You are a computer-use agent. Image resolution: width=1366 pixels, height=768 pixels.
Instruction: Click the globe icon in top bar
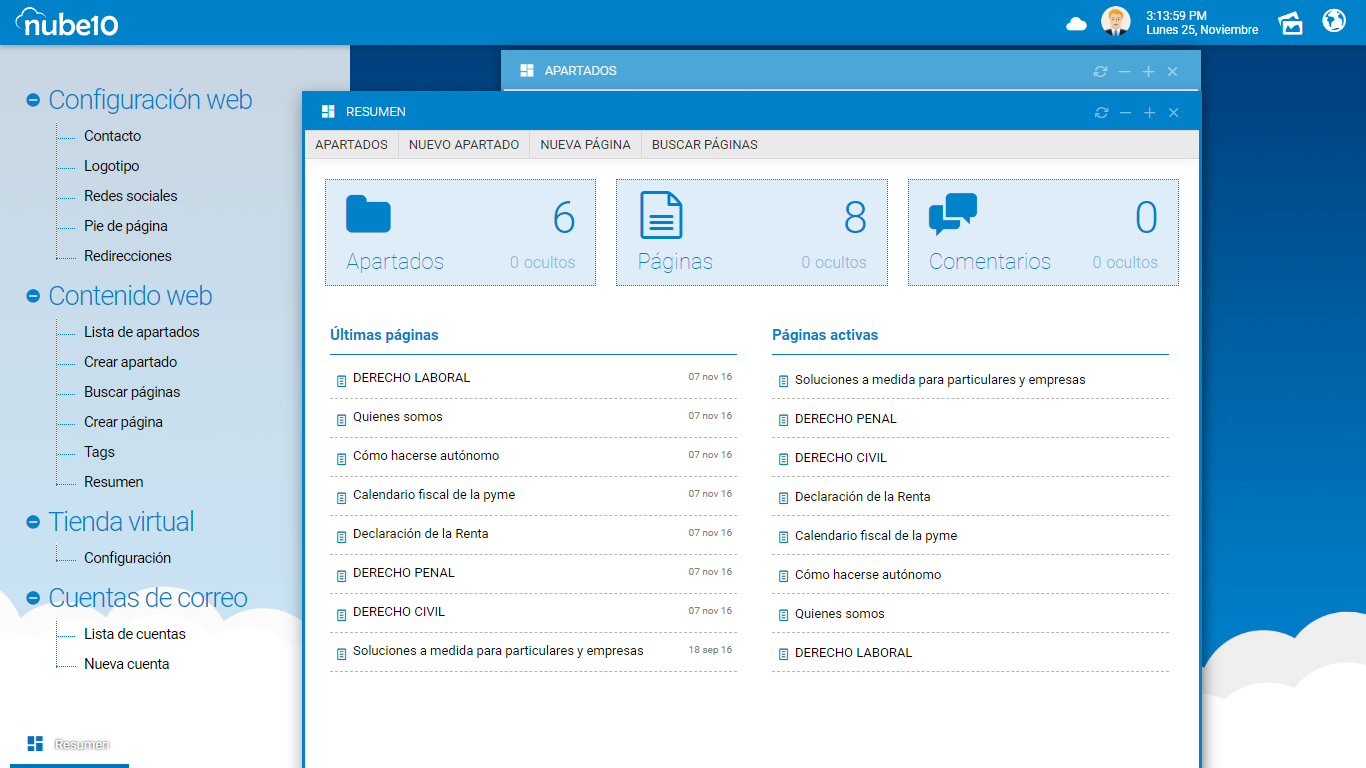1334,21
